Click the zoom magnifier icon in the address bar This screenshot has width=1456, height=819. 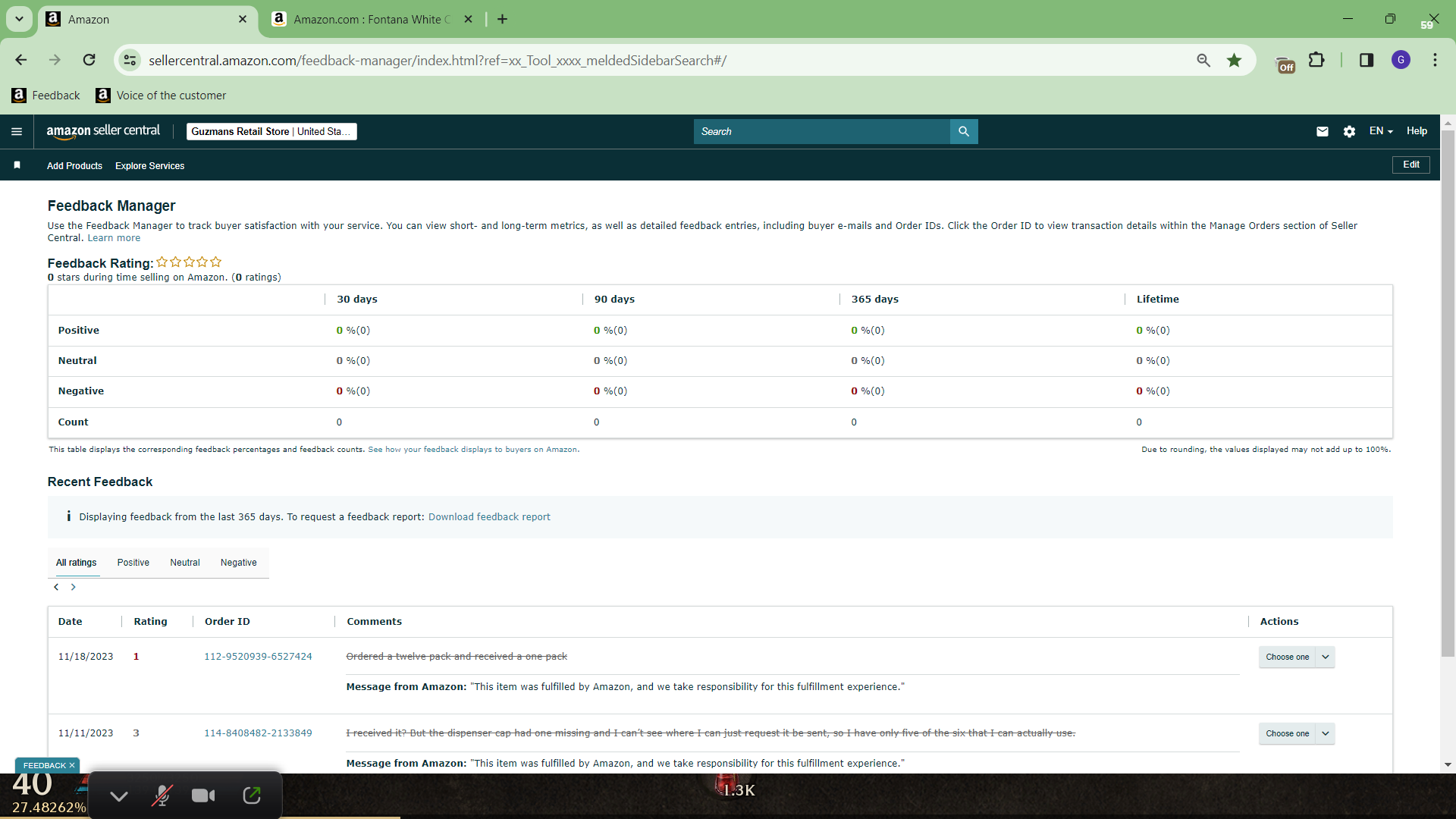click(x=1203, y=60)
